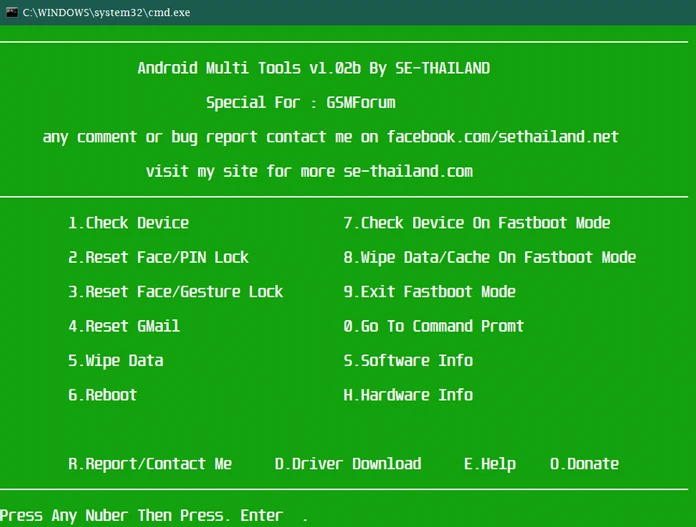
Task: Select option '0.Go To Command Promt'
Action: 434,326
